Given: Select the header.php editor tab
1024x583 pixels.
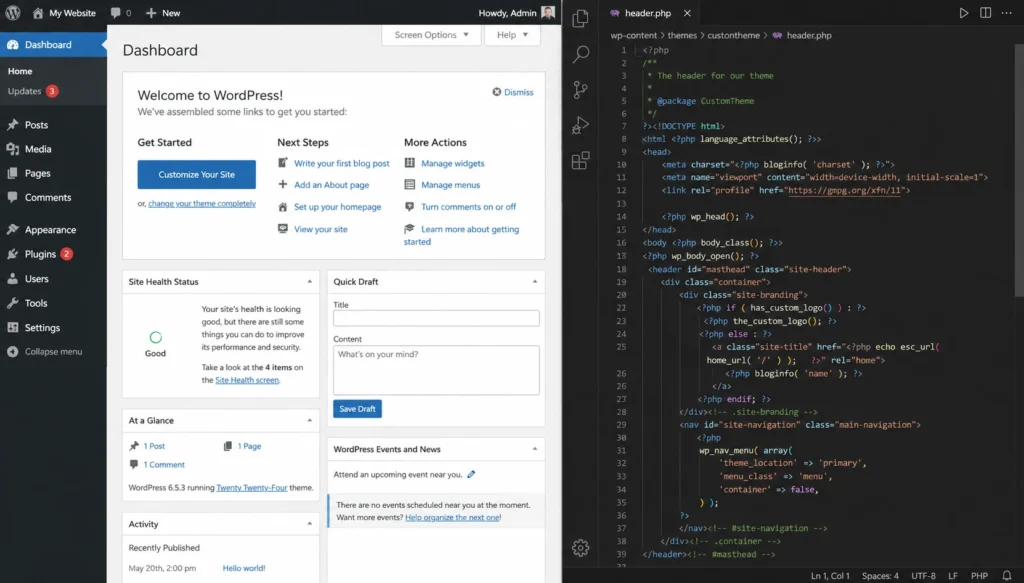Looking at the screenshot, I should pos(647,13).
